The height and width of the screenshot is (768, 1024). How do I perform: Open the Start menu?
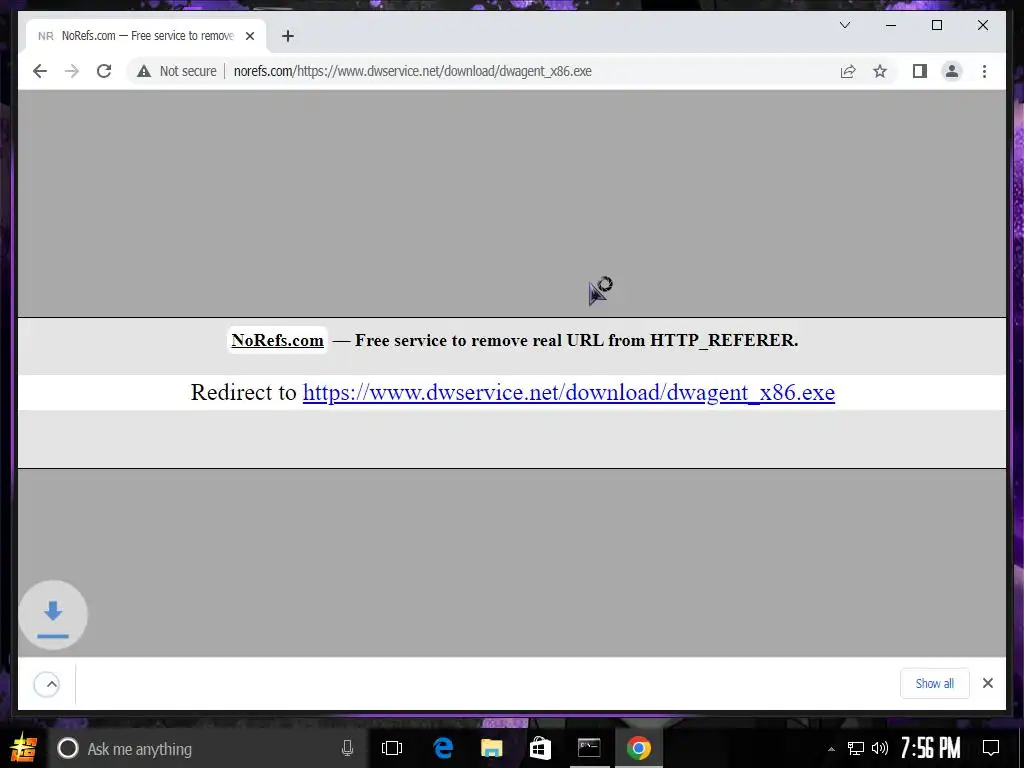[x=23, y=748]
